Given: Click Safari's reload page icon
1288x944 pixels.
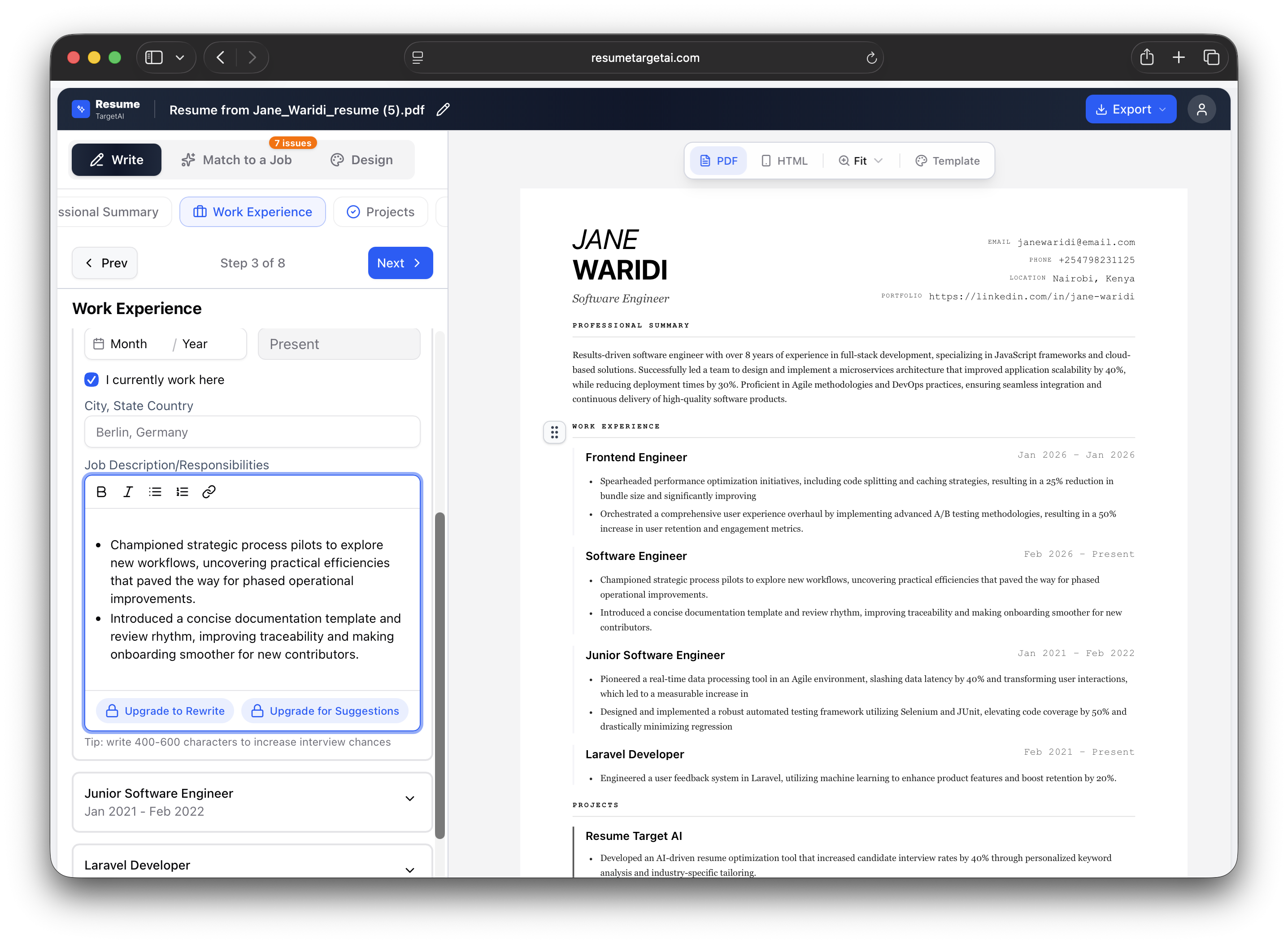Looking at the screenshot, I should 871,58.
